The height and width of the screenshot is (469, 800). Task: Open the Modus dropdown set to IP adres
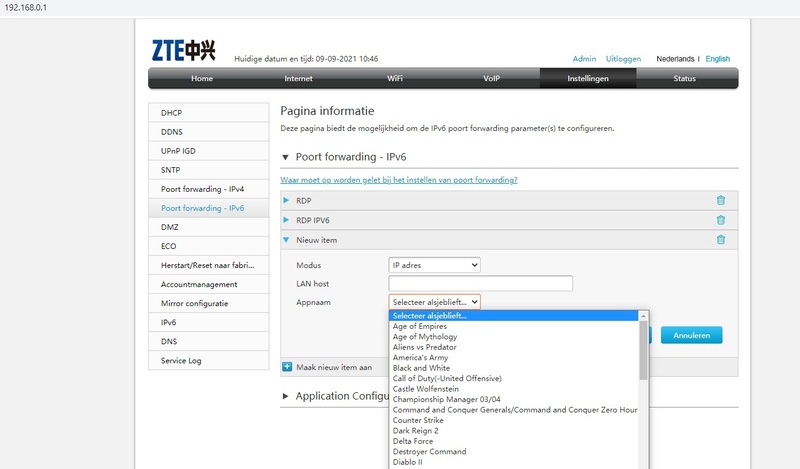point(434,265)
